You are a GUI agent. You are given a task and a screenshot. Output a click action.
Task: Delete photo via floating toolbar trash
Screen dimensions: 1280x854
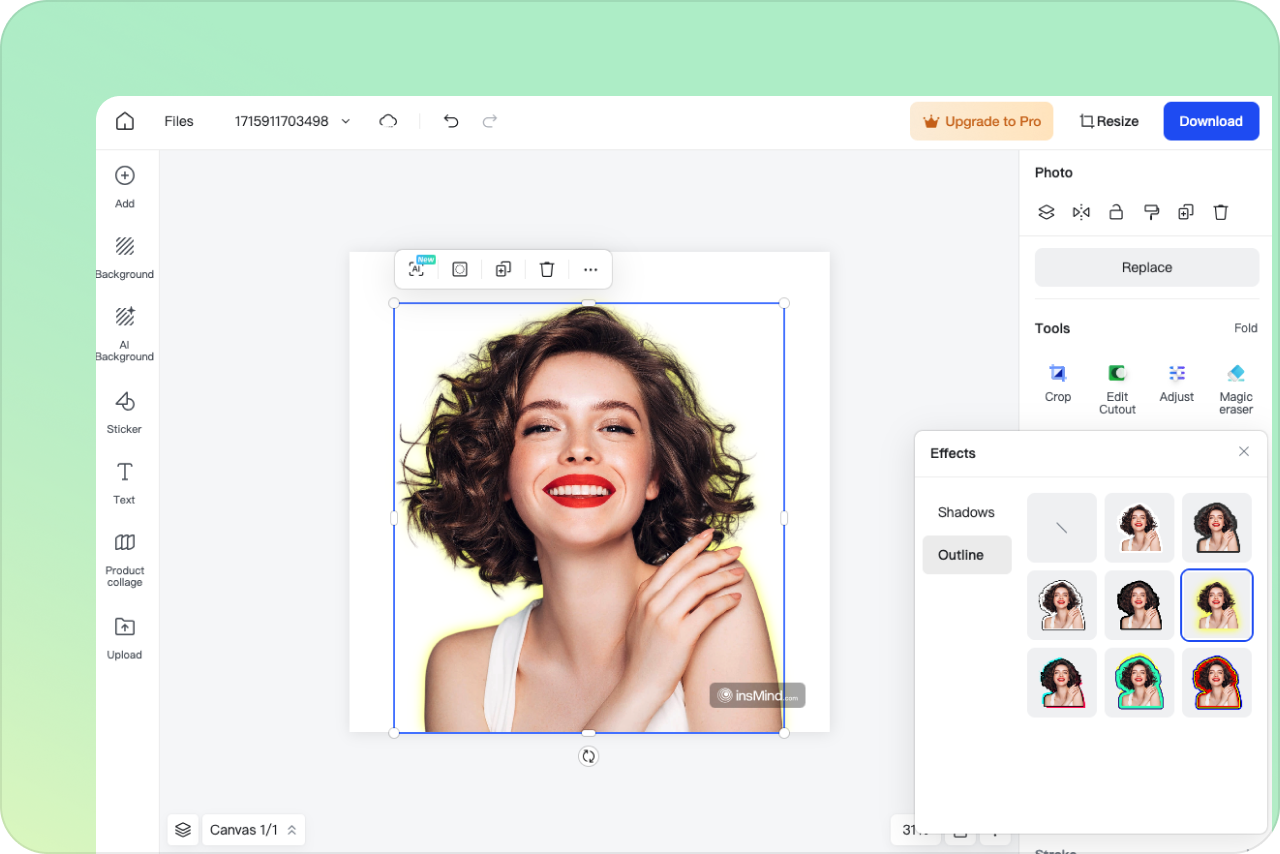click(547, 269)
